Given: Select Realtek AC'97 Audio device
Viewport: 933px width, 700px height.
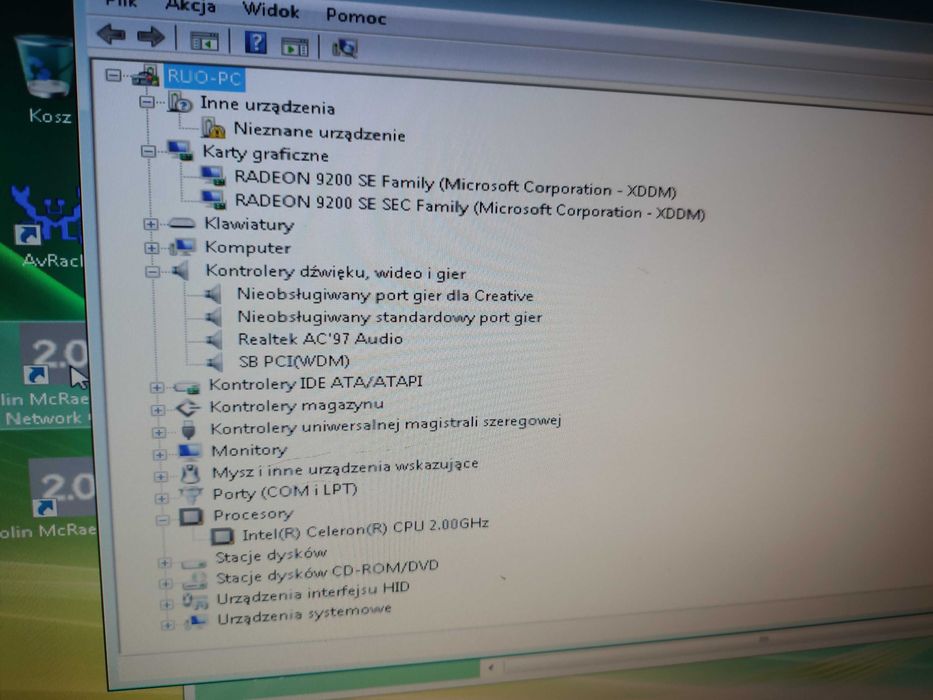Looking at the screenshot, I should (x=320, y=339).
